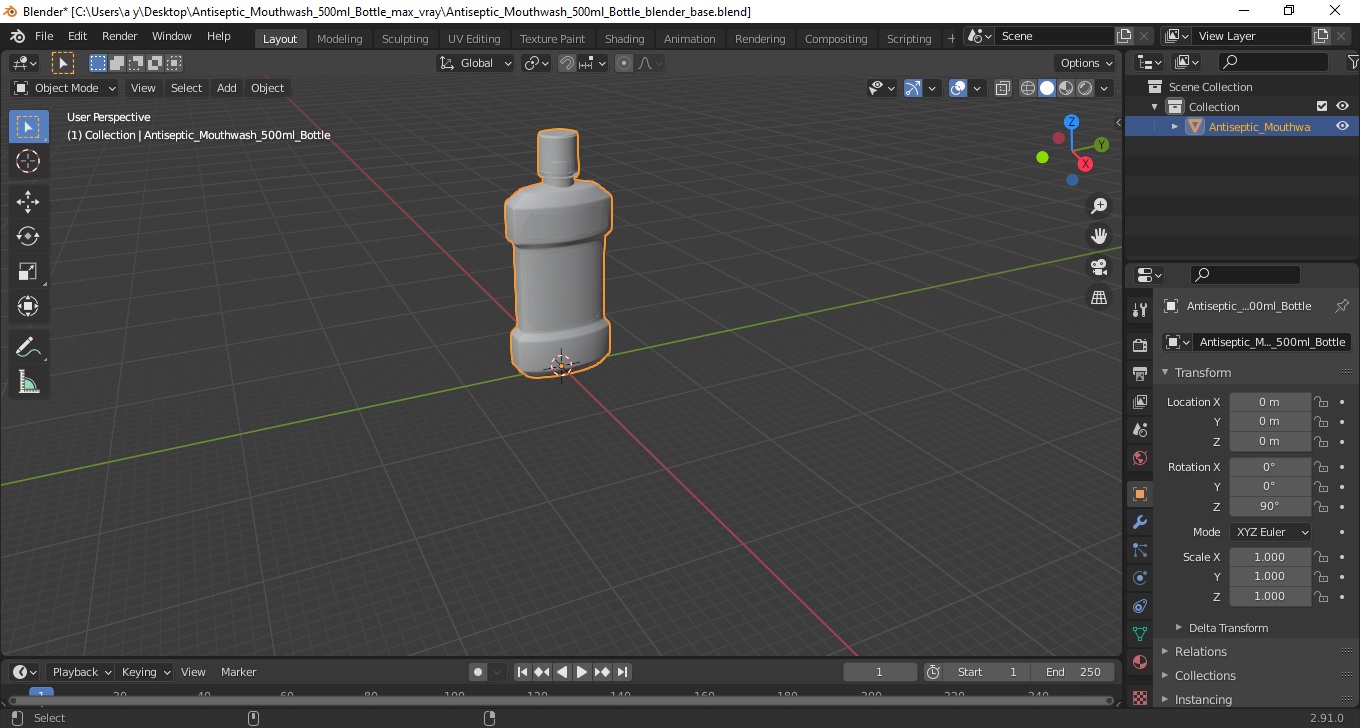Uncheck the Collection exclude checkbox
This screenshot has height=728, width=1360.
1322,106
